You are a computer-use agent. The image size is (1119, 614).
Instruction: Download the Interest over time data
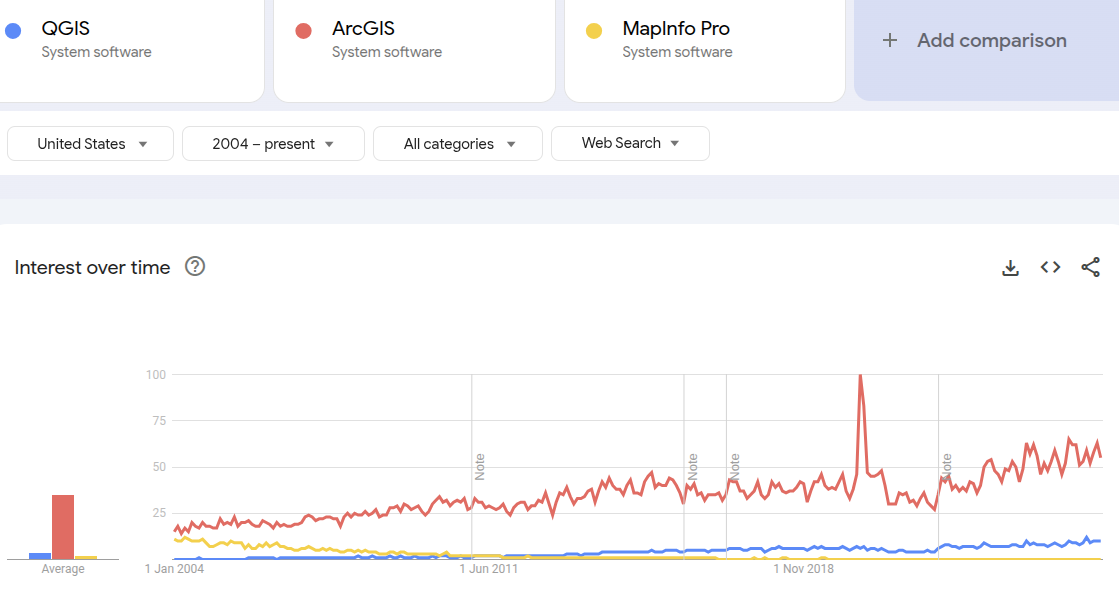click(x=1010, y=267)
